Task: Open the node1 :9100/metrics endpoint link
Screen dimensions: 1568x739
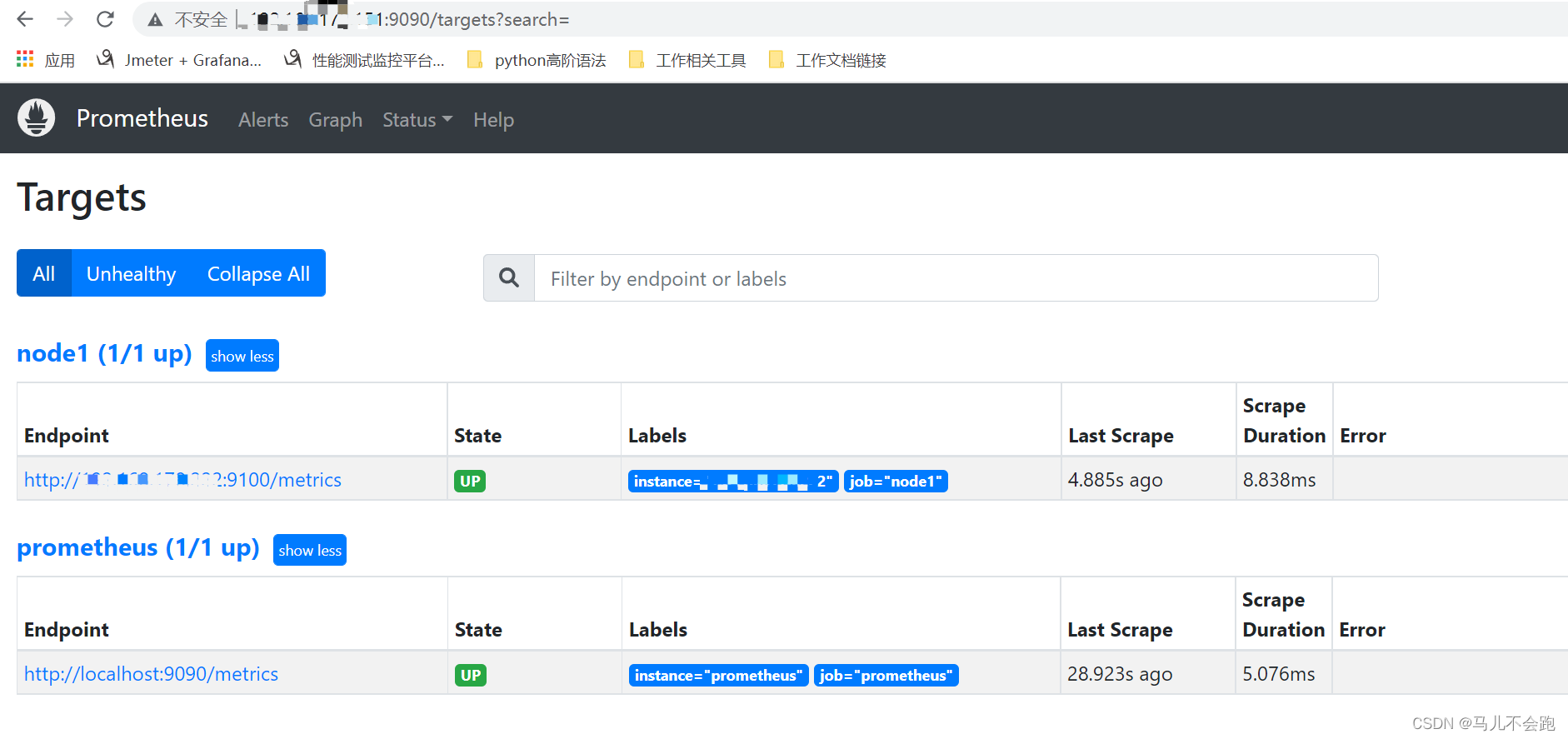Action: (182, 480)
